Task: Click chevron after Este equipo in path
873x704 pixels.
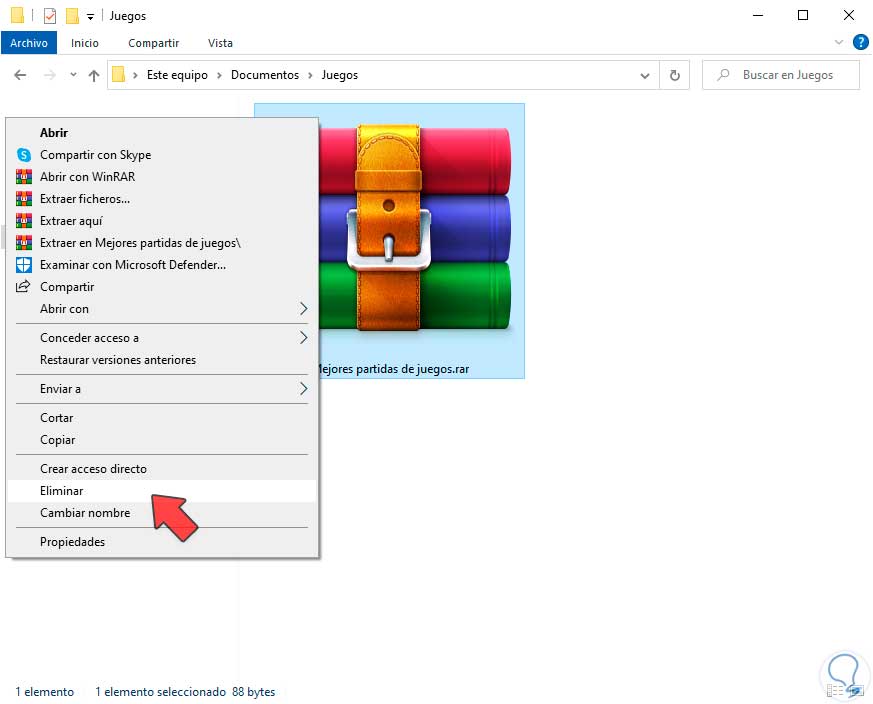Action: point(219,75)
